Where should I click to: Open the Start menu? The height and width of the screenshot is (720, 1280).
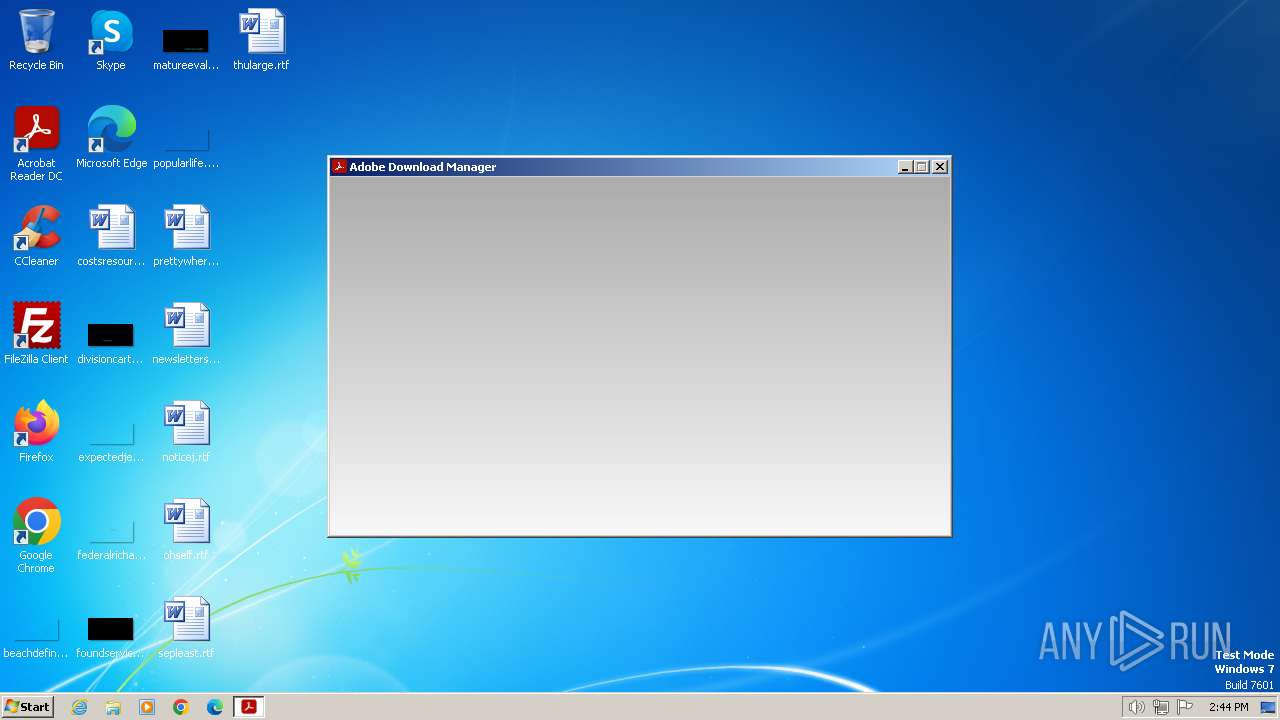click(27, 707)
